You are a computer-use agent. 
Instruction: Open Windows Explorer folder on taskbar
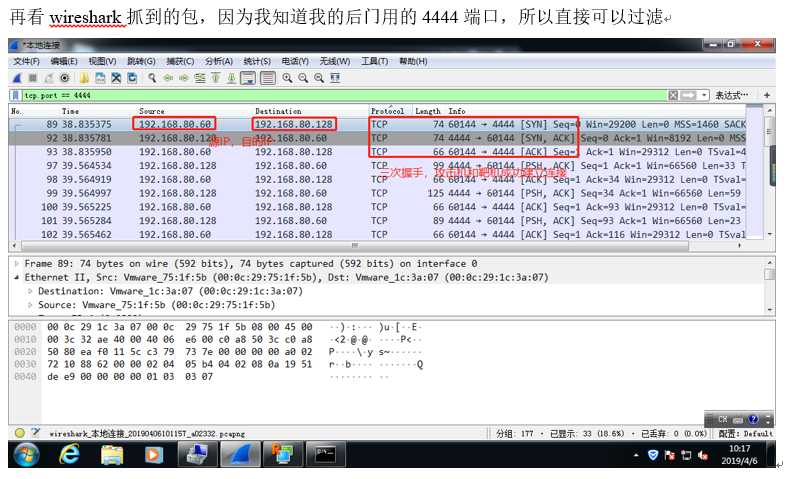coord(112,454)
